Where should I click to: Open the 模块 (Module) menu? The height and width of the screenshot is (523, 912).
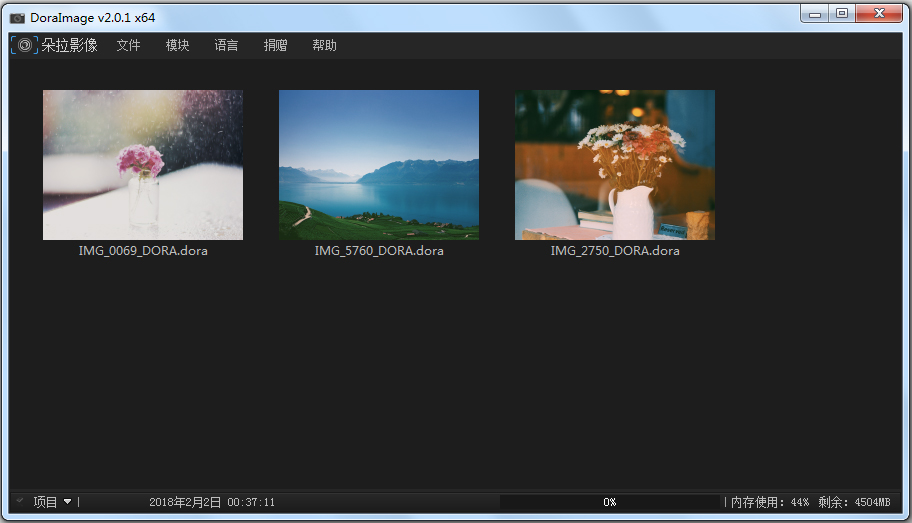click(177, 45)
